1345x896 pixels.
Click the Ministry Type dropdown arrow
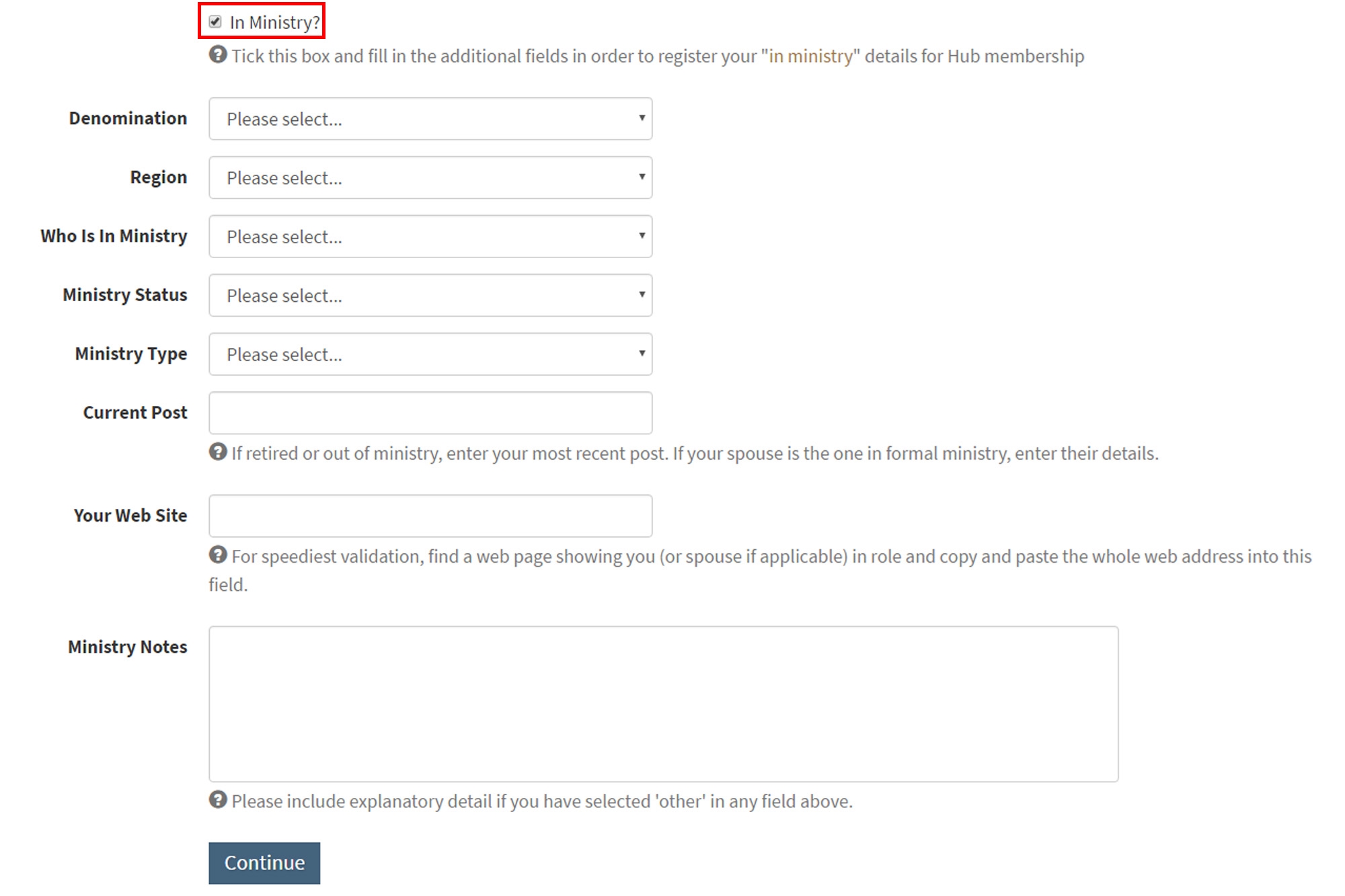[x=642, y=354]
